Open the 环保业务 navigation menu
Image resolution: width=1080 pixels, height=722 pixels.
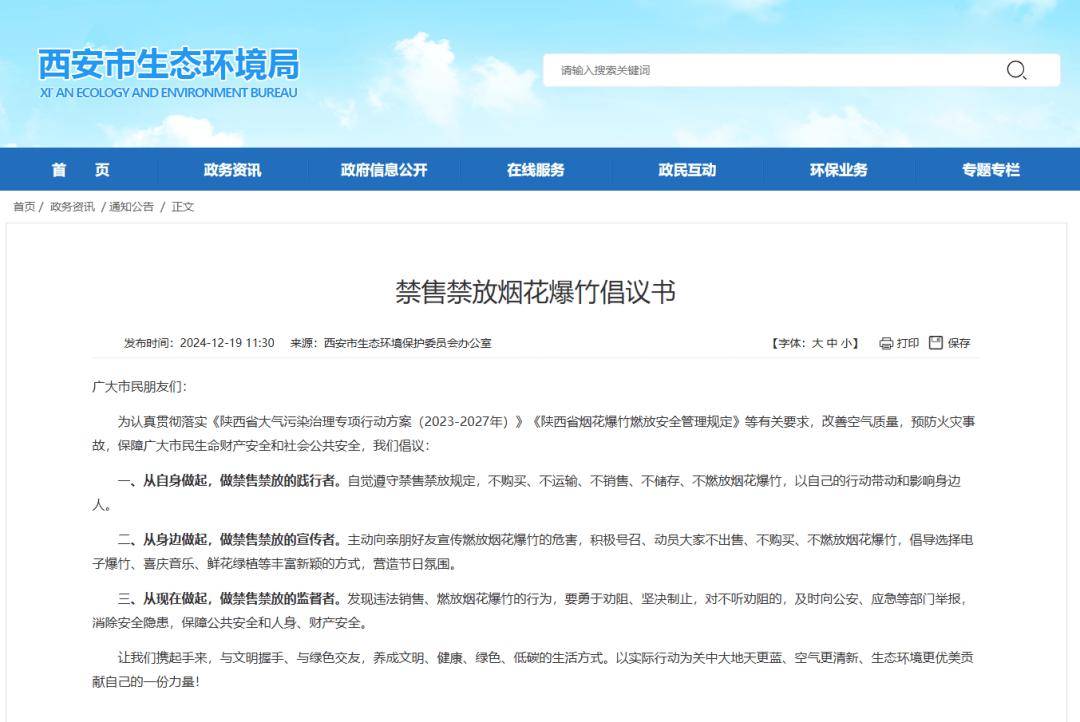(x=838, y=170)
